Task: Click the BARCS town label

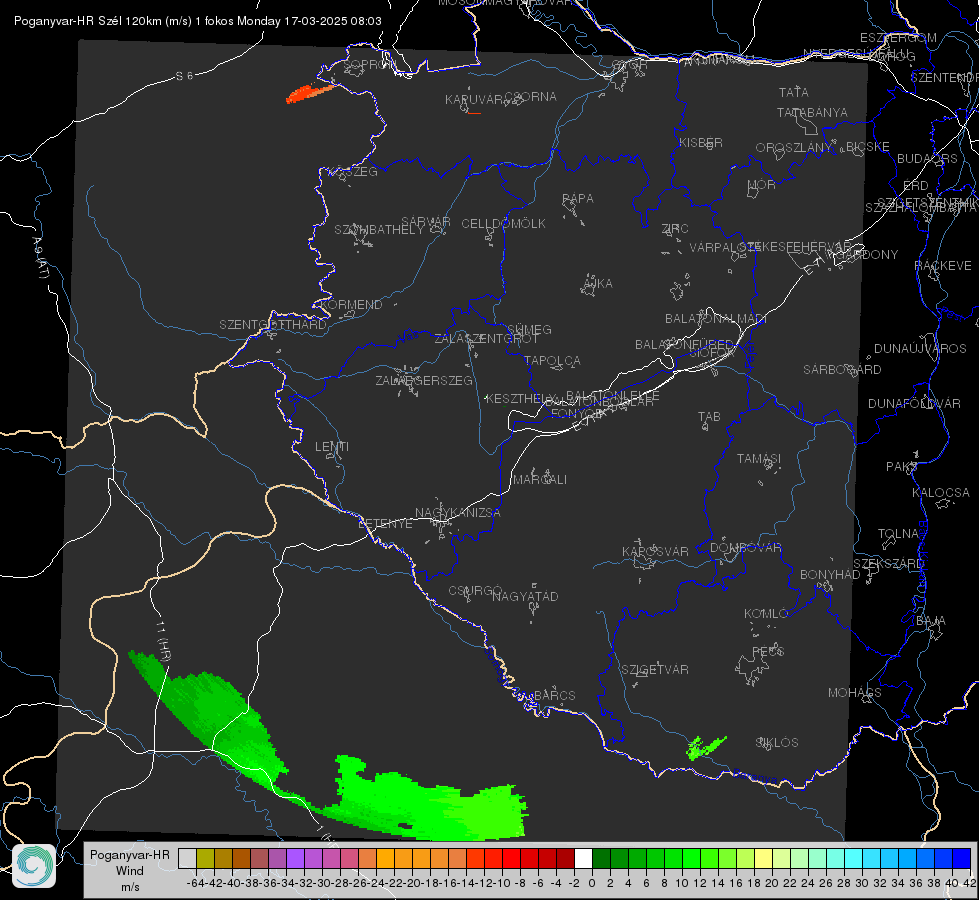Action: 555,695
